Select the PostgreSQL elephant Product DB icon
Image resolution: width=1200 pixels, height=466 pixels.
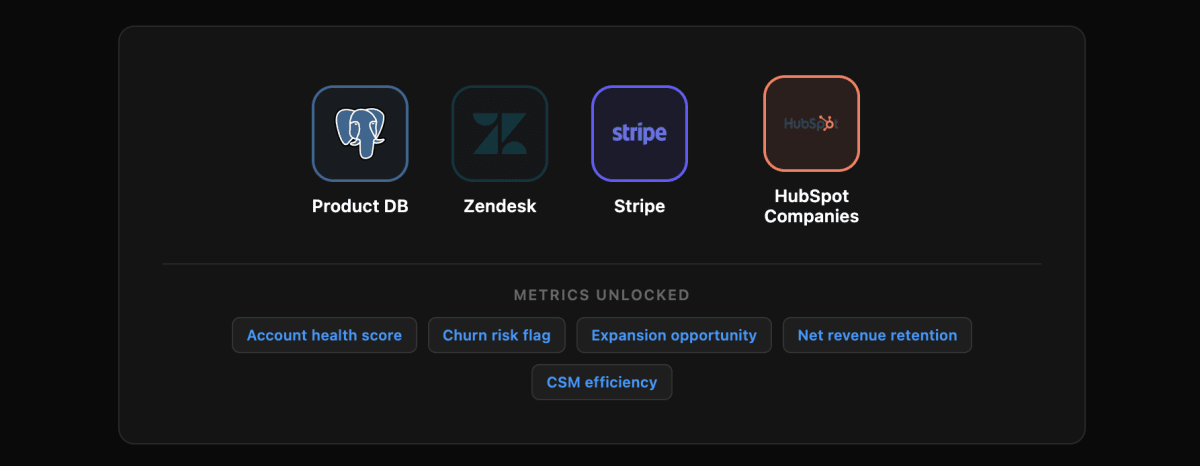(360, 133)
